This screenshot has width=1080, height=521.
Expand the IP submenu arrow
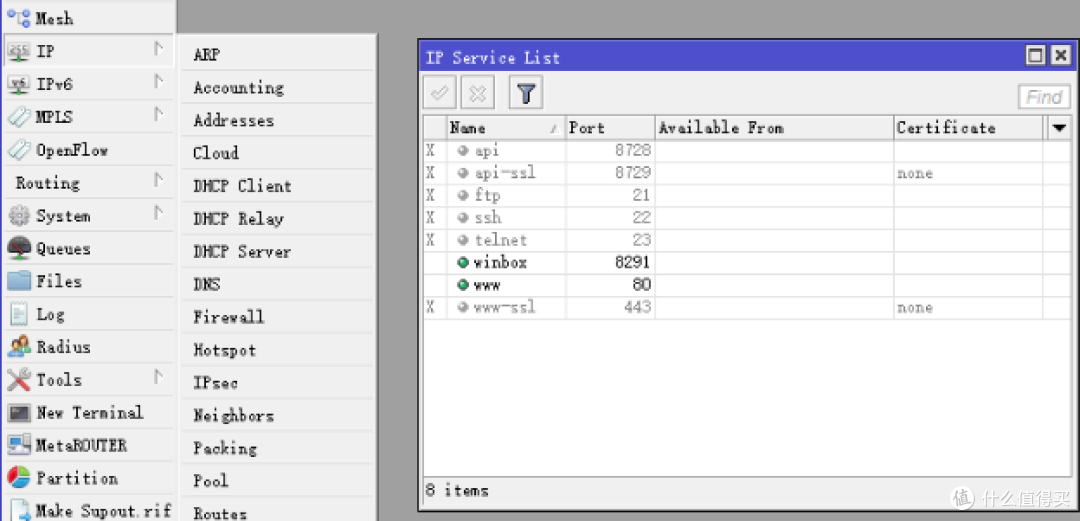coord(158,49)
